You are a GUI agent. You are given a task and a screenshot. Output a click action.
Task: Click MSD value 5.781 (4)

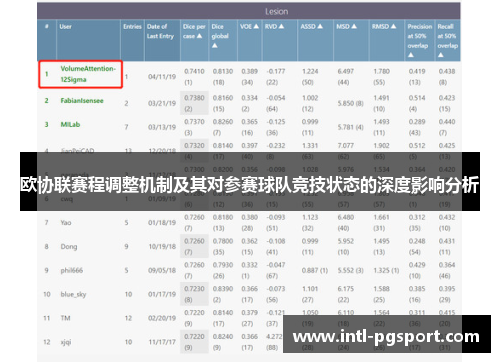pos(350,127)
